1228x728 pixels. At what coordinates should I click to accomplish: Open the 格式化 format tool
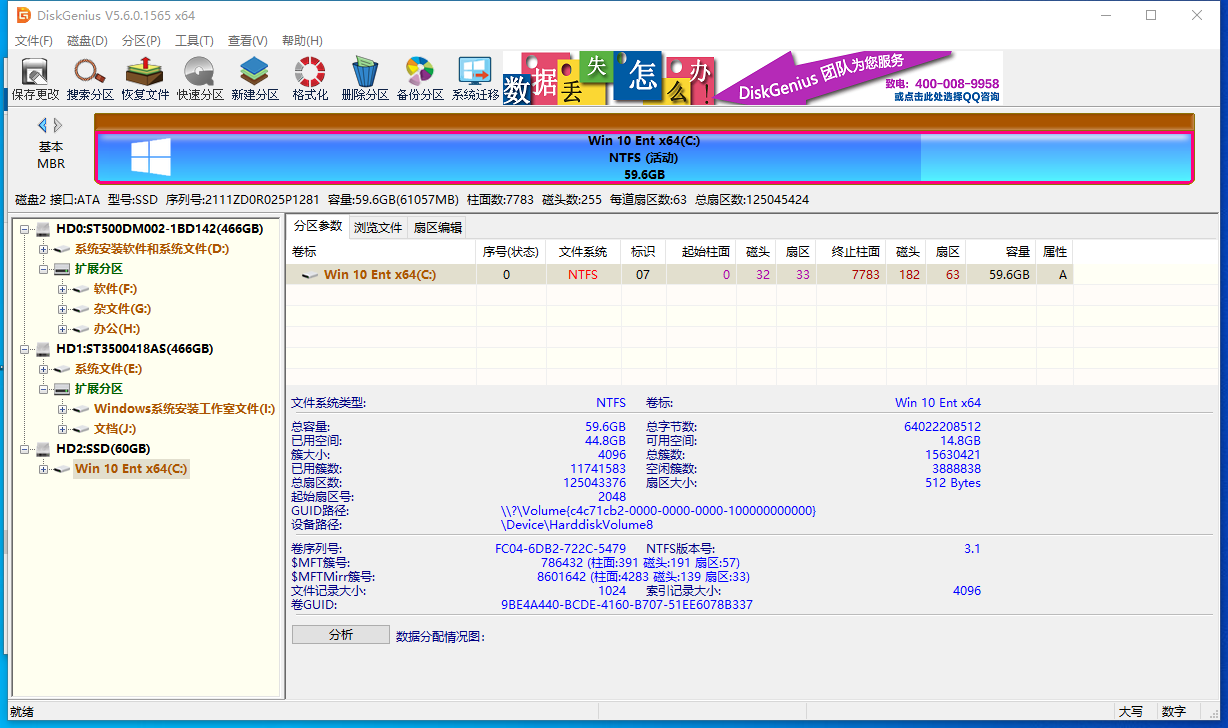pyautogui.click(x=310, y=79)
